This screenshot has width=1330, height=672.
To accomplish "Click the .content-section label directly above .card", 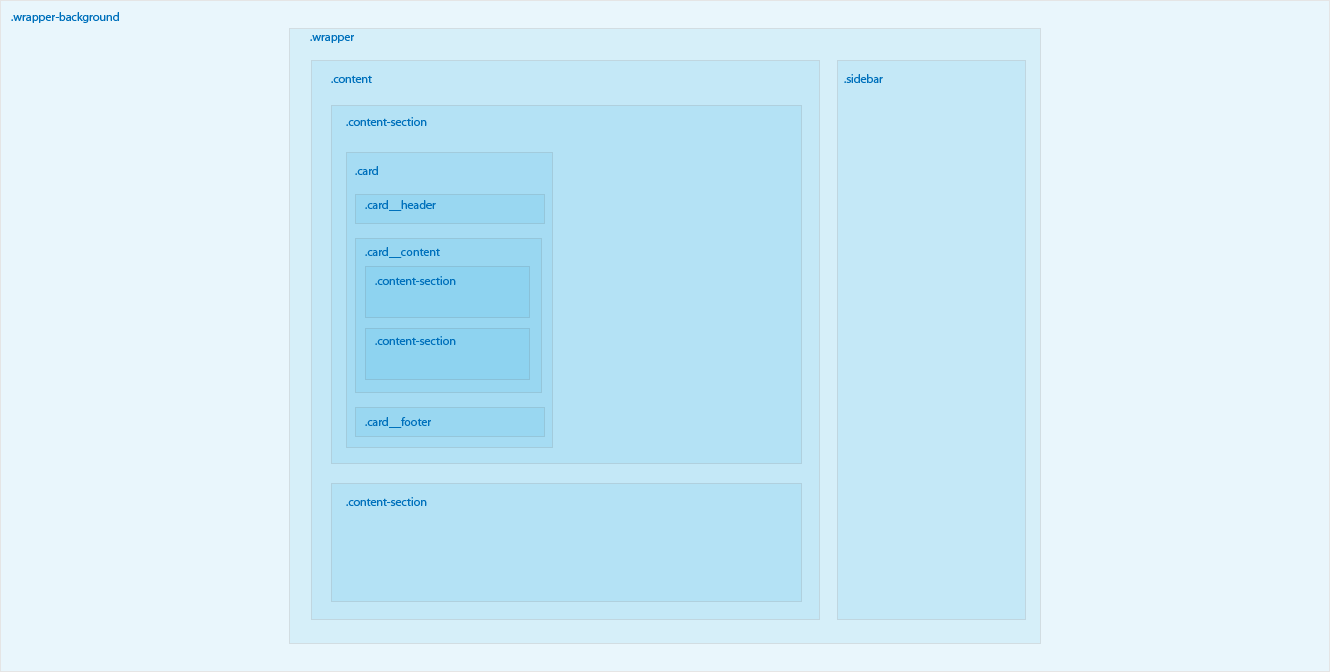I will pos(386,122).
